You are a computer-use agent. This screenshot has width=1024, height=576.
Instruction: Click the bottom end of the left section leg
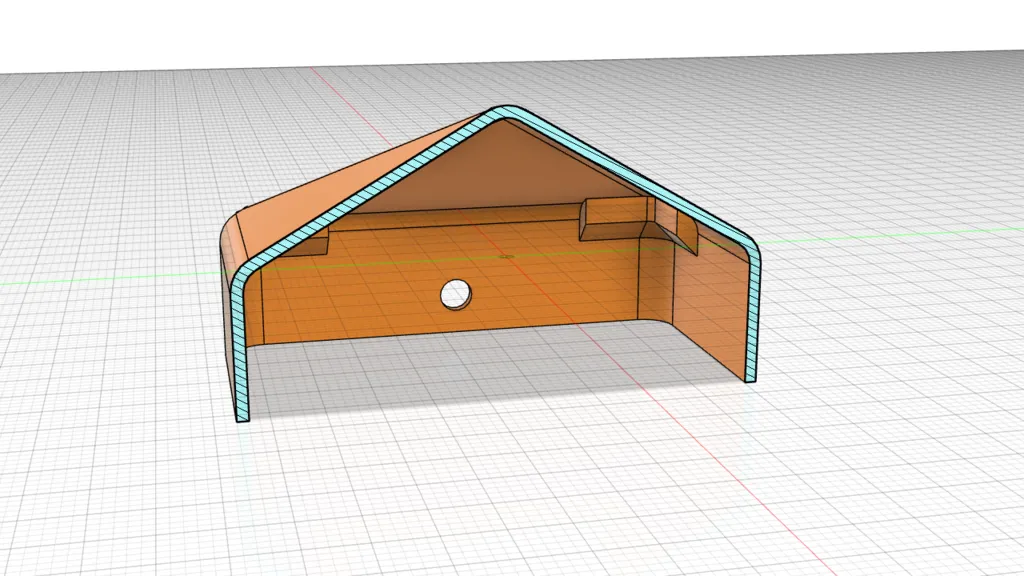click(241, 417)
